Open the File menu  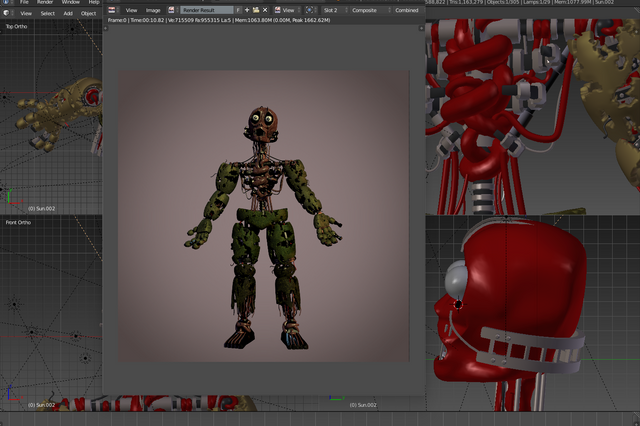coord(24,2)
